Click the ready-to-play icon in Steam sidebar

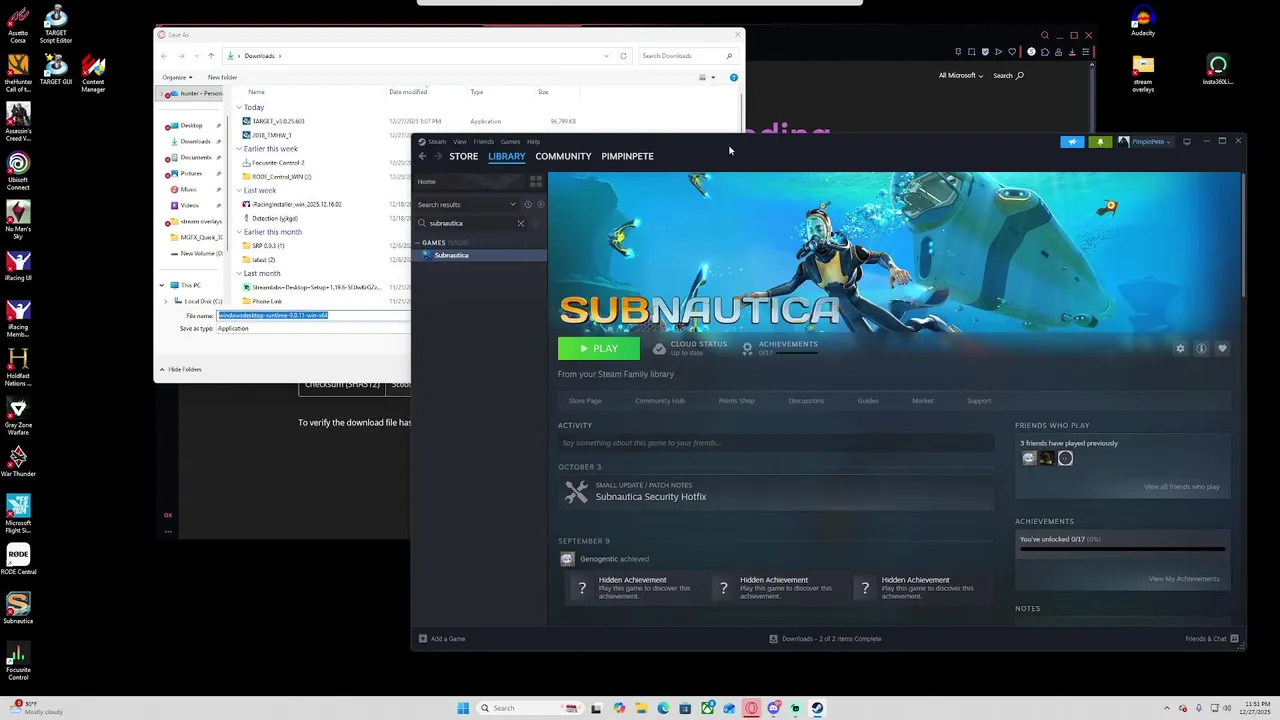coord(541,204)
